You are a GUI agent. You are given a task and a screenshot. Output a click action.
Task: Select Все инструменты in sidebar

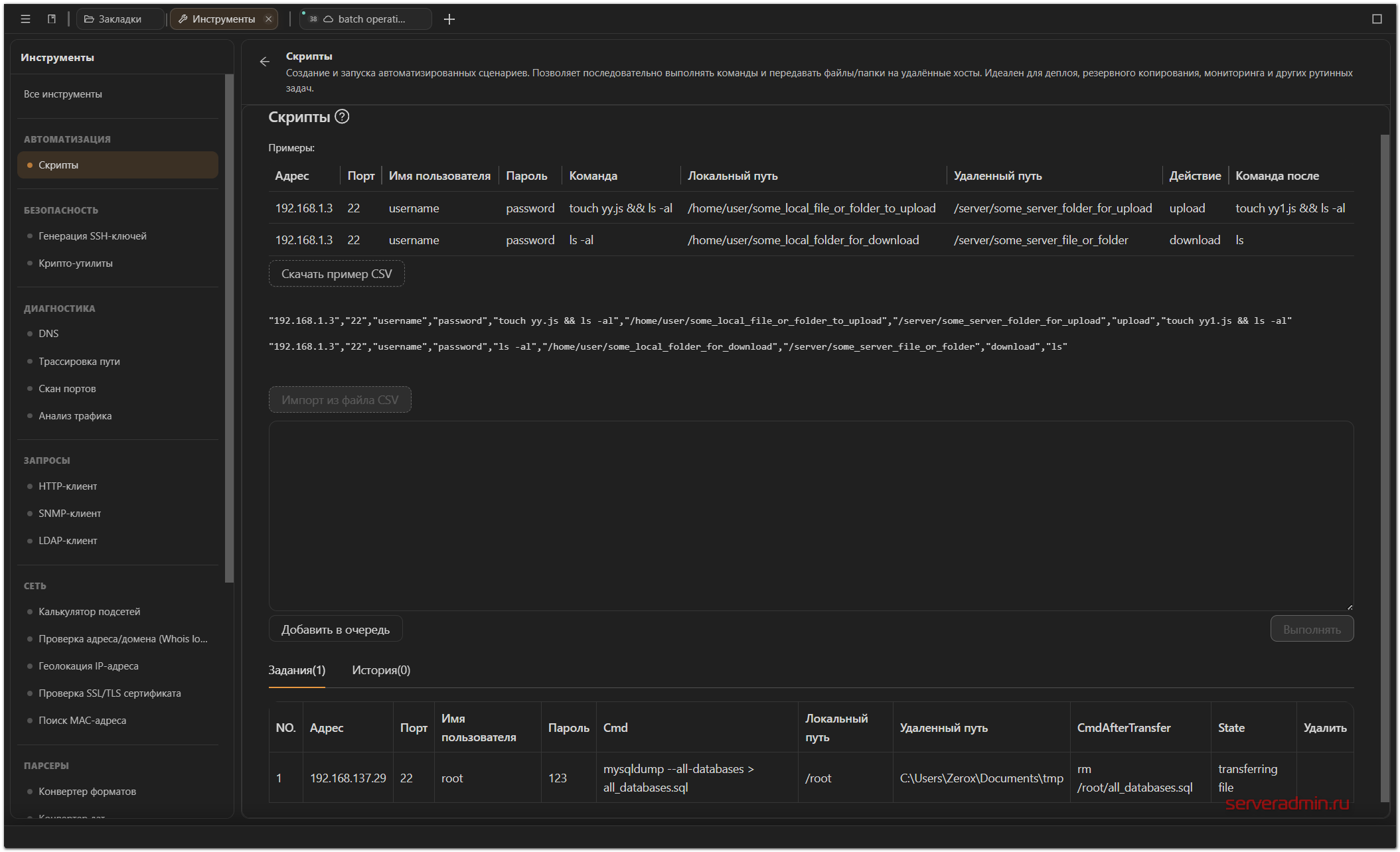(x=63, y=94)
